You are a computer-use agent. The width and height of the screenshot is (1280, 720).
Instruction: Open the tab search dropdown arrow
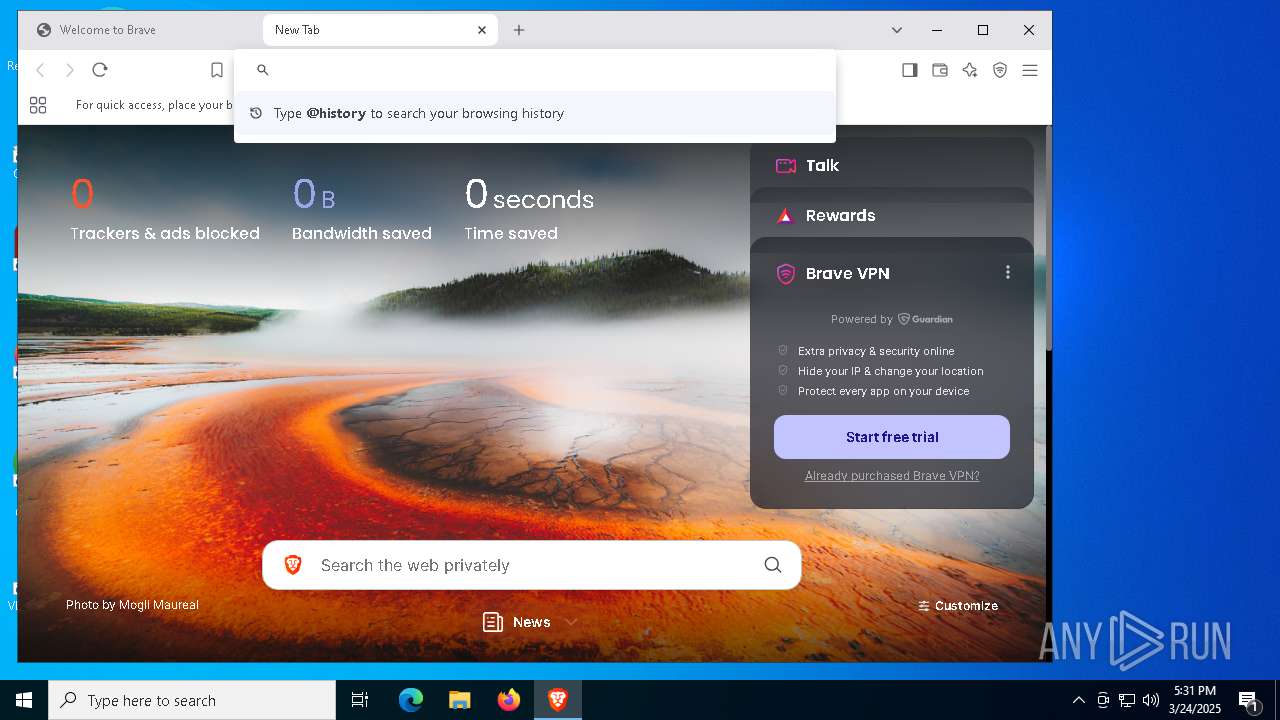(x=897, y=30)
